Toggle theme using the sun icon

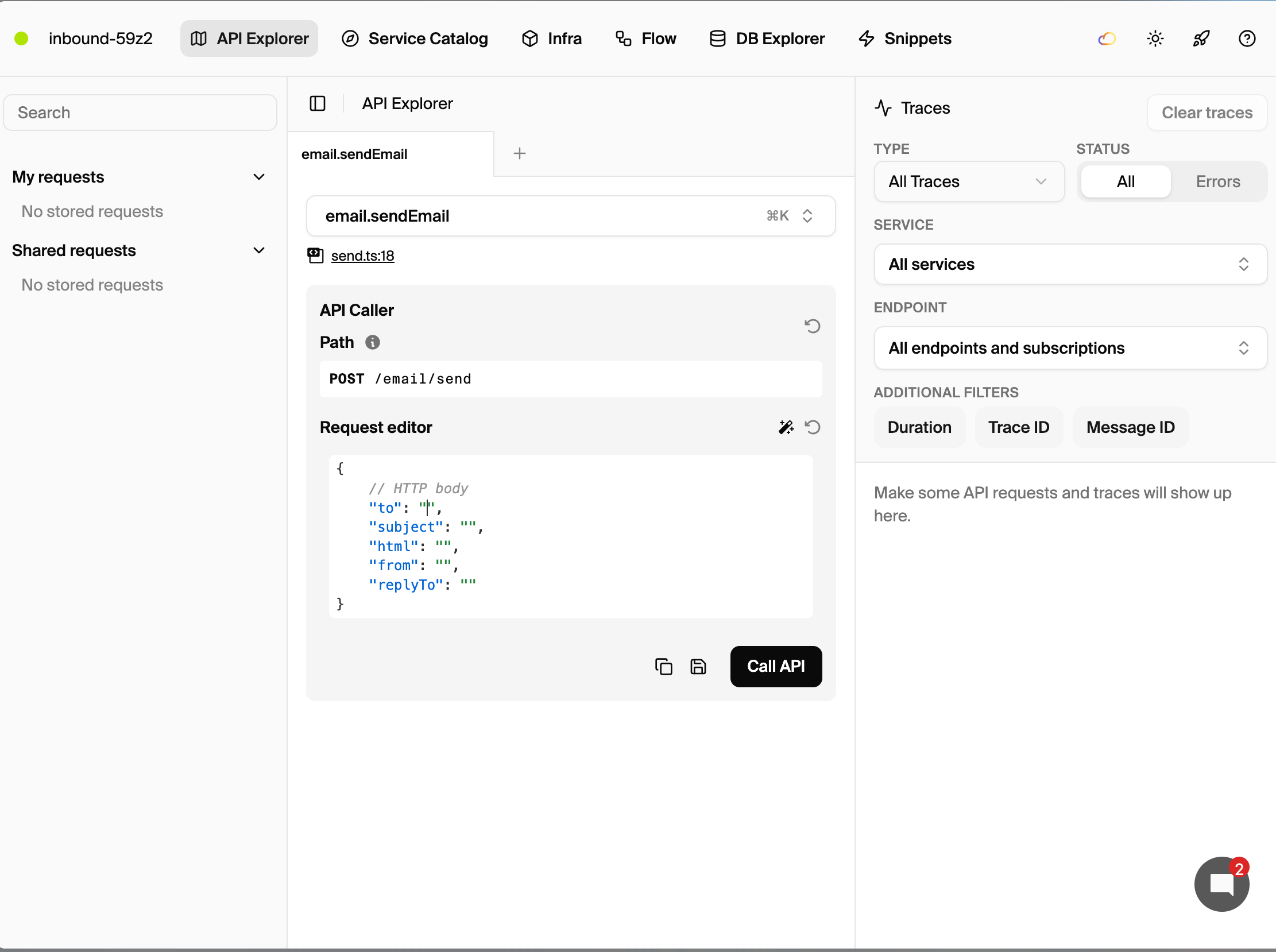click(1154, 38)
